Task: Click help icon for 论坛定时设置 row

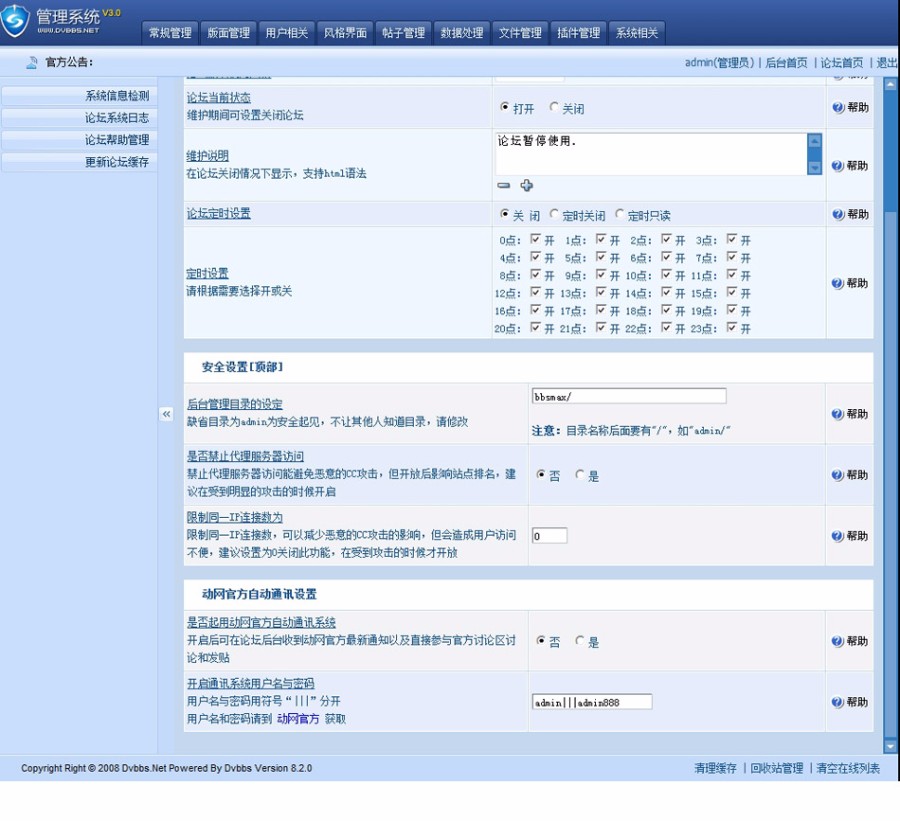Action: tap(838, 214)
